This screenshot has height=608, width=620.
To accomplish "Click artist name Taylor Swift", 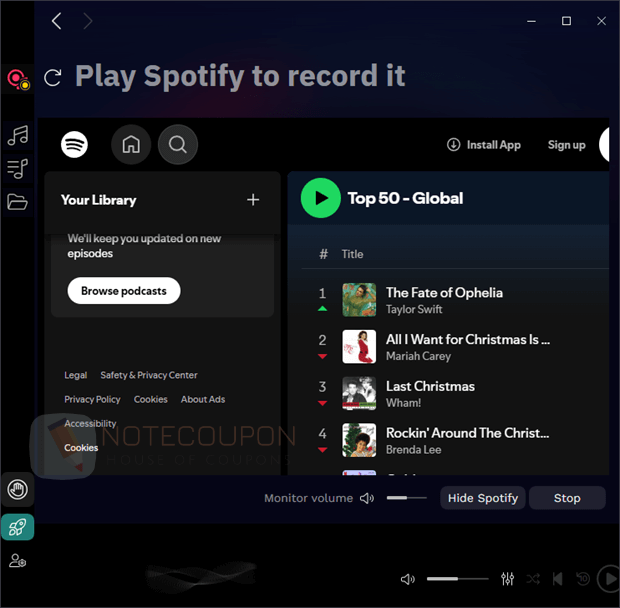I will (414, 310).
